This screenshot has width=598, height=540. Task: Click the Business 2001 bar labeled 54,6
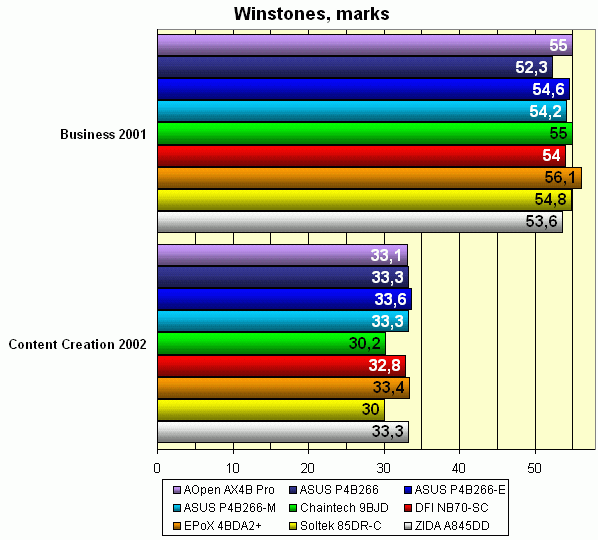[363, 89]
